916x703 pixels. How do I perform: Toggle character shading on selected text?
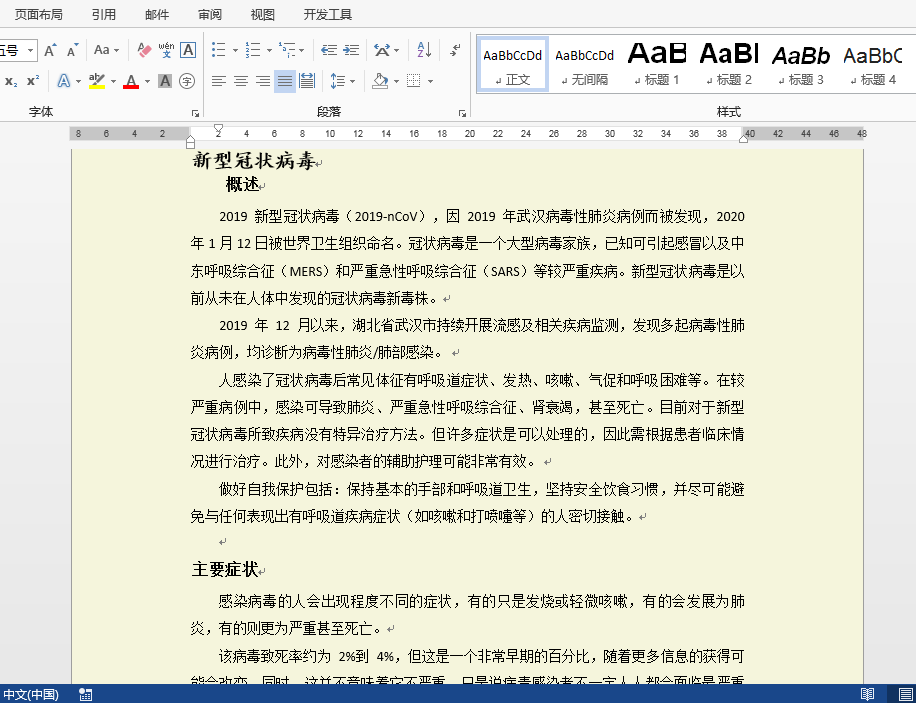point(165,80)
